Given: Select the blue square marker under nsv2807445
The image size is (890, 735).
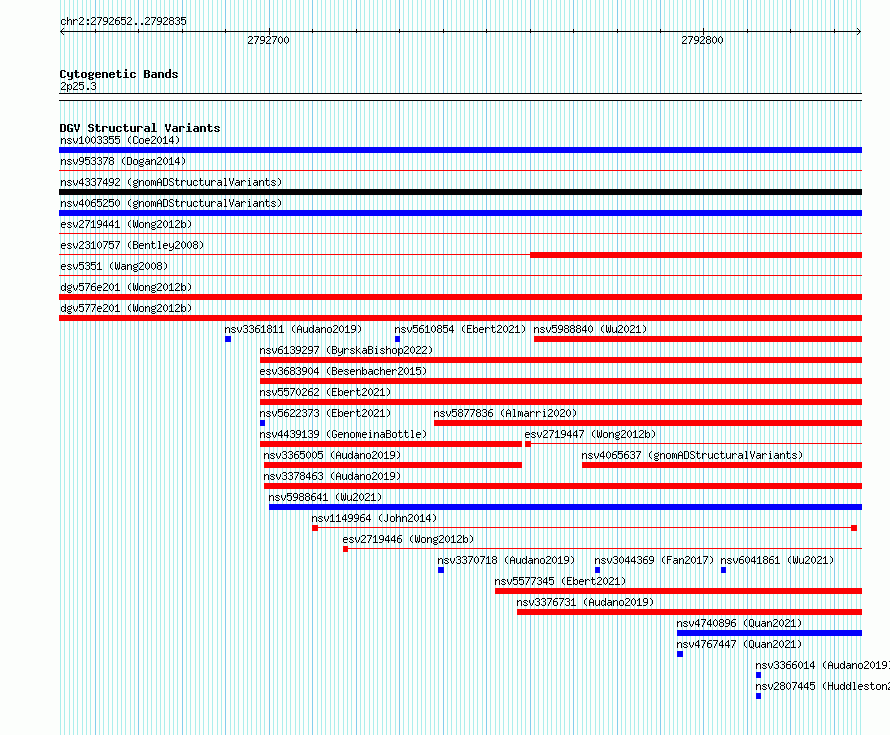Looking at the screenshot, I should 758,696.
